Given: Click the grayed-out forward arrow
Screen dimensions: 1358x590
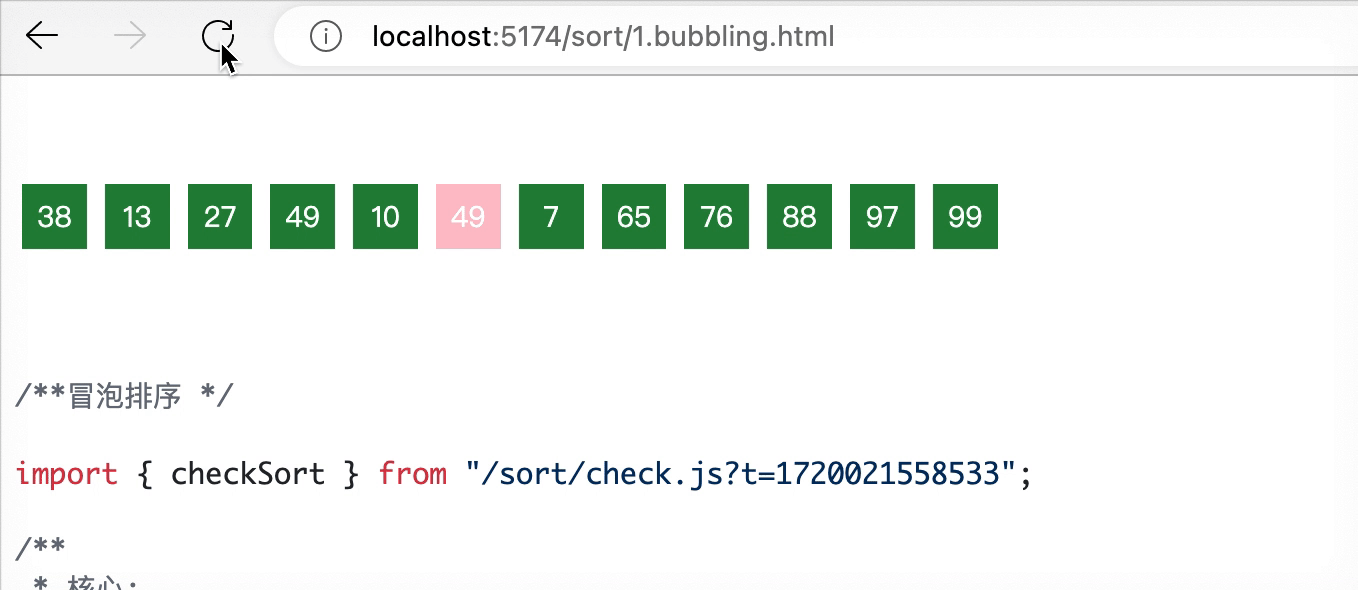Looking at the screenshot, I should coord(128,36).
